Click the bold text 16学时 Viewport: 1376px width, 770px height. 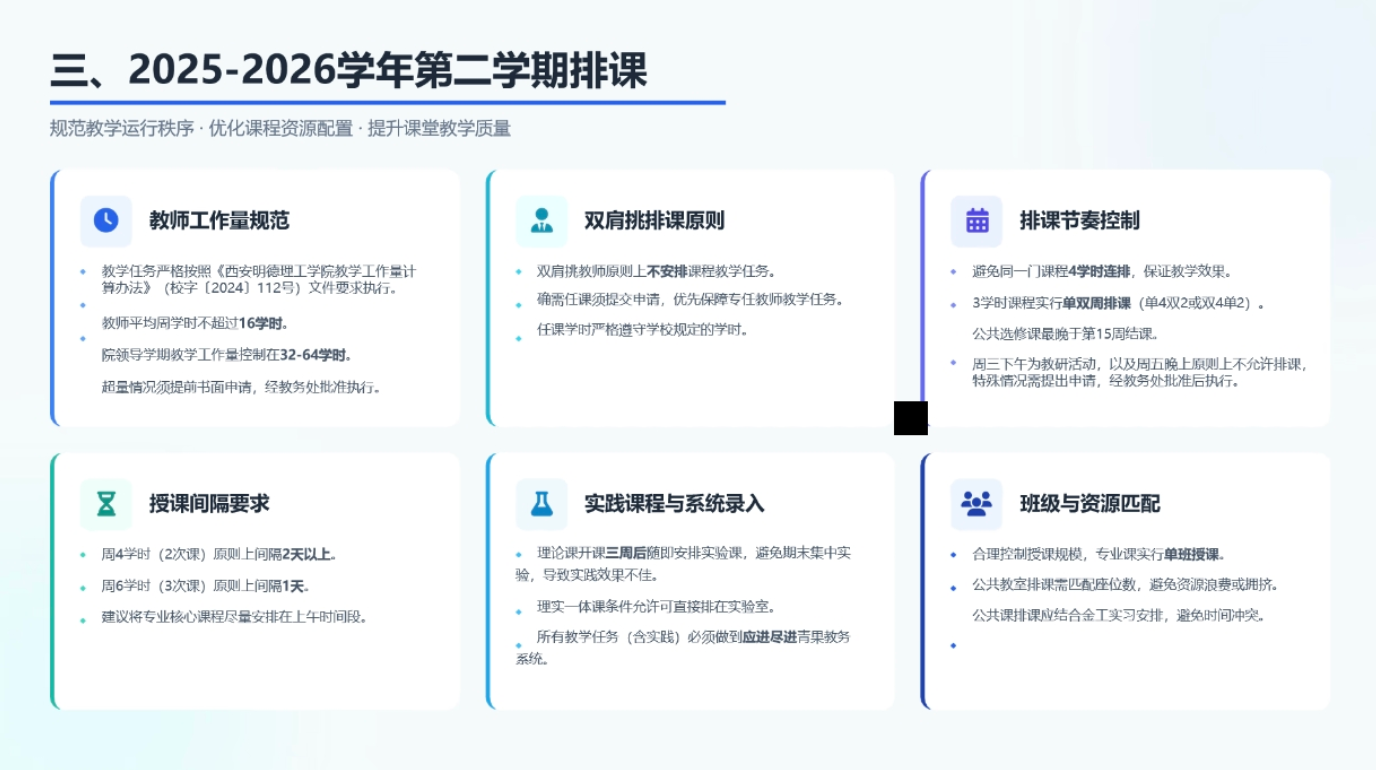coord(264,323)
